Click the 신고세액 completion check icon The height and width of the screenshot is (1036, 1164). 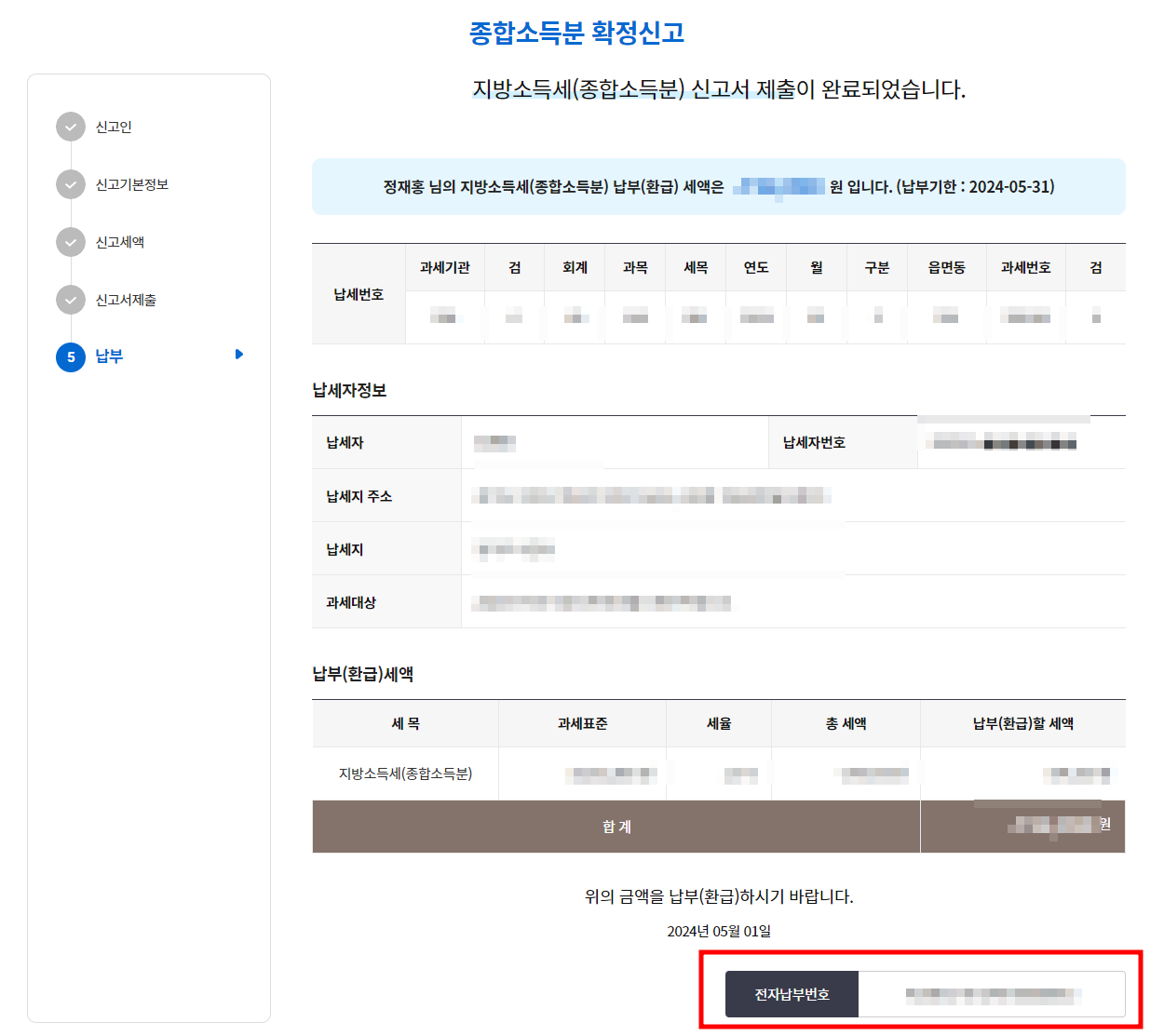(x=71, y=242)
